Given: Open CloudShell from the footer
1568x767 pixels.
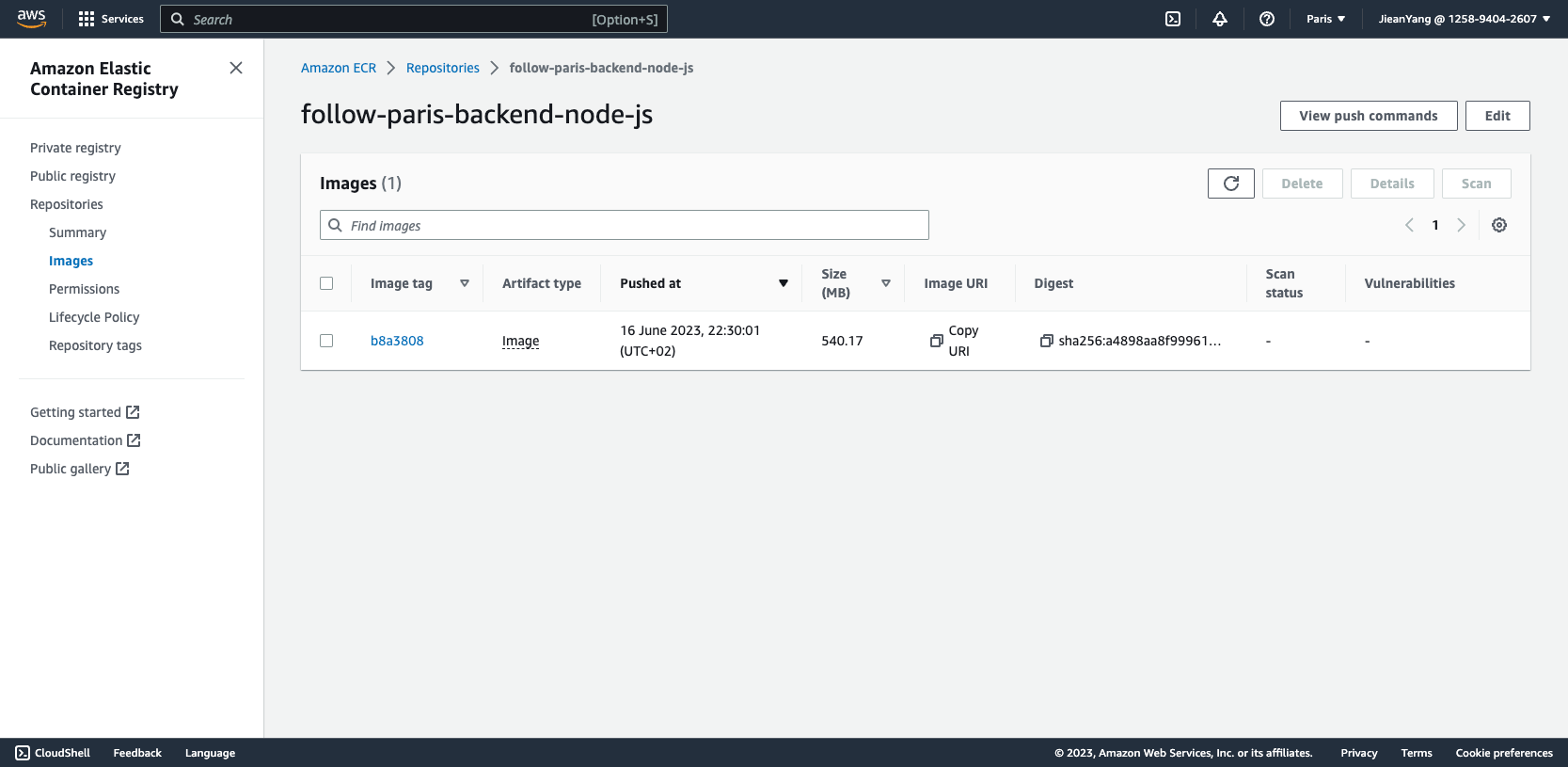Looking at the screenshot, I should pos(53,753).
